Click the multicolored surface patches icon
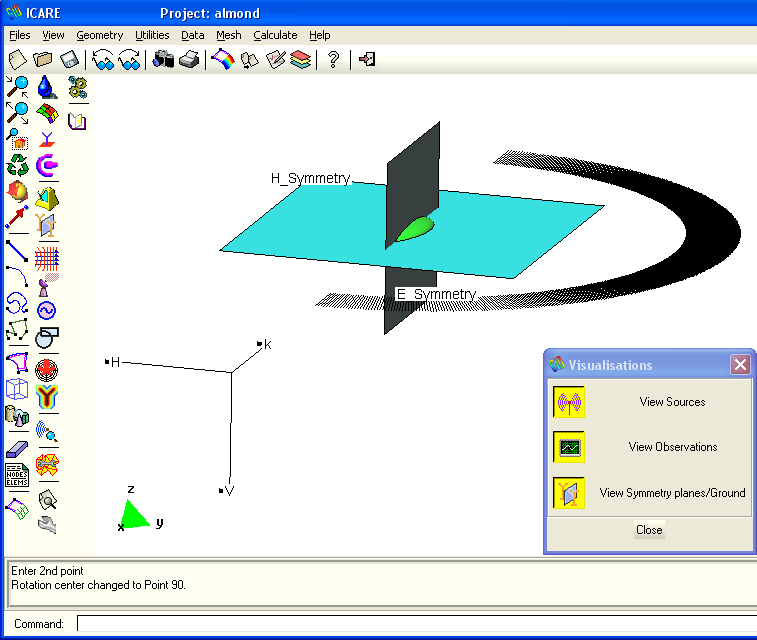 tap(47, 113)
